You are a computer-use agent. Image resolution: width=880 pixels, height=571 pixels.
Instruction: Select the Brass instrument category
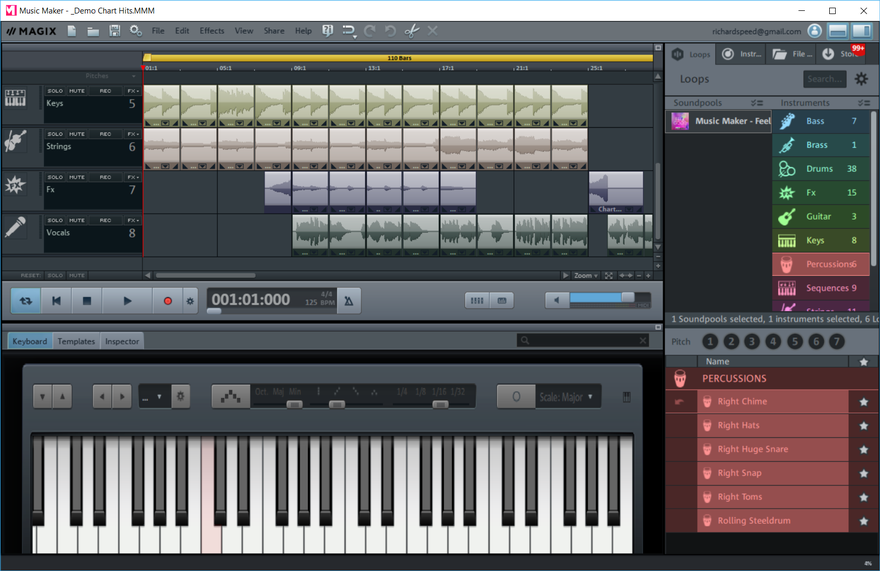point(821,145)
